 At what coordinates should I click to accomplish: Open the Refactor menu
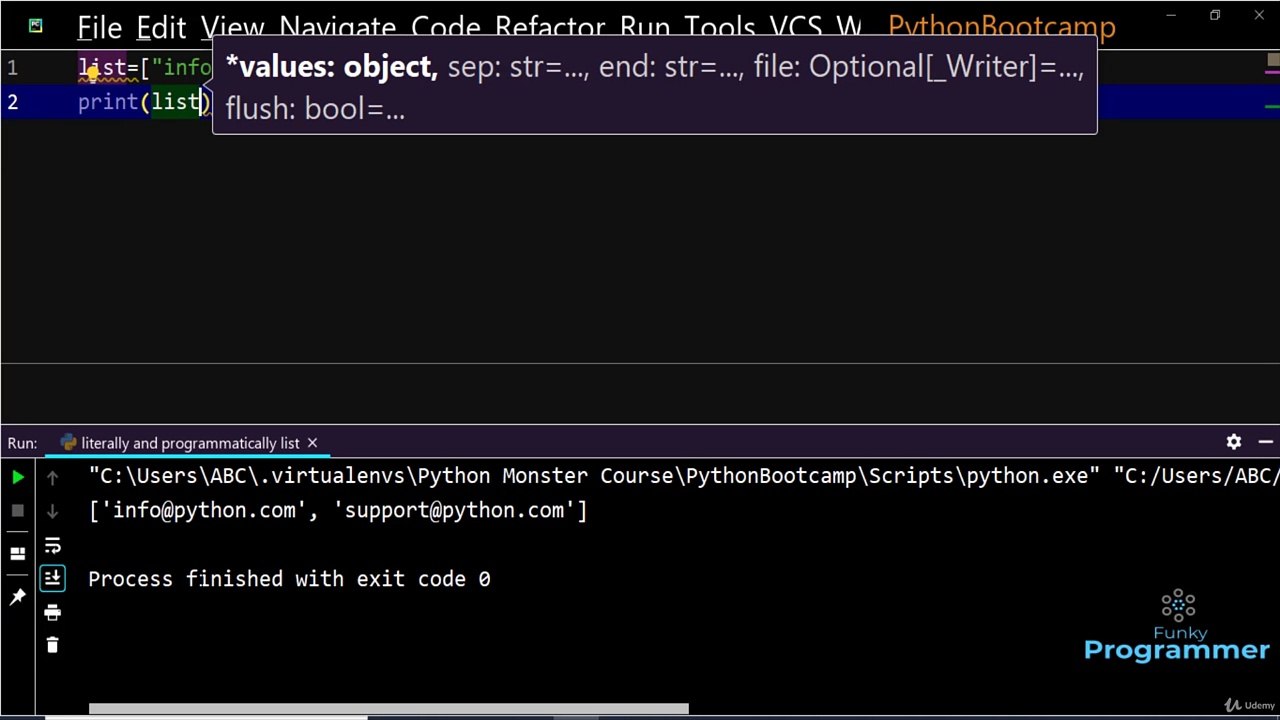550,28
